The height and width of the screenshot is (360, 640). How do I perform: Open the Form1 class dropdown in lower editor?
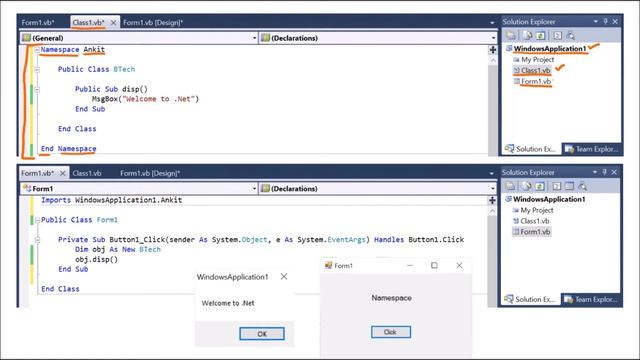click(x=139, y=189)
